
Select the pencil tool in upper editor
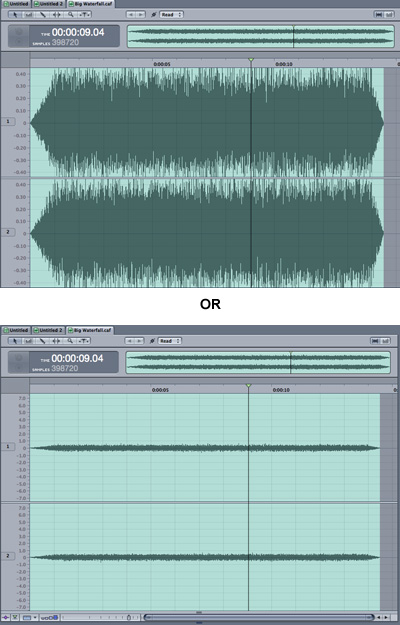(43, 15)
